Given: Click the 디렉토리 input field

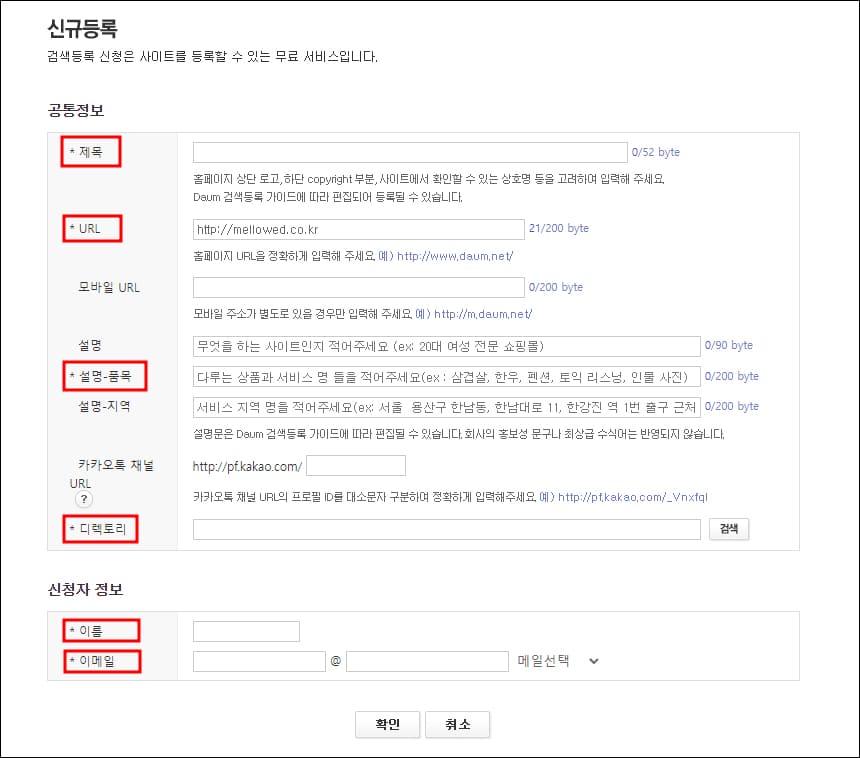Looking at the screenshot, I should coord(447,529).
